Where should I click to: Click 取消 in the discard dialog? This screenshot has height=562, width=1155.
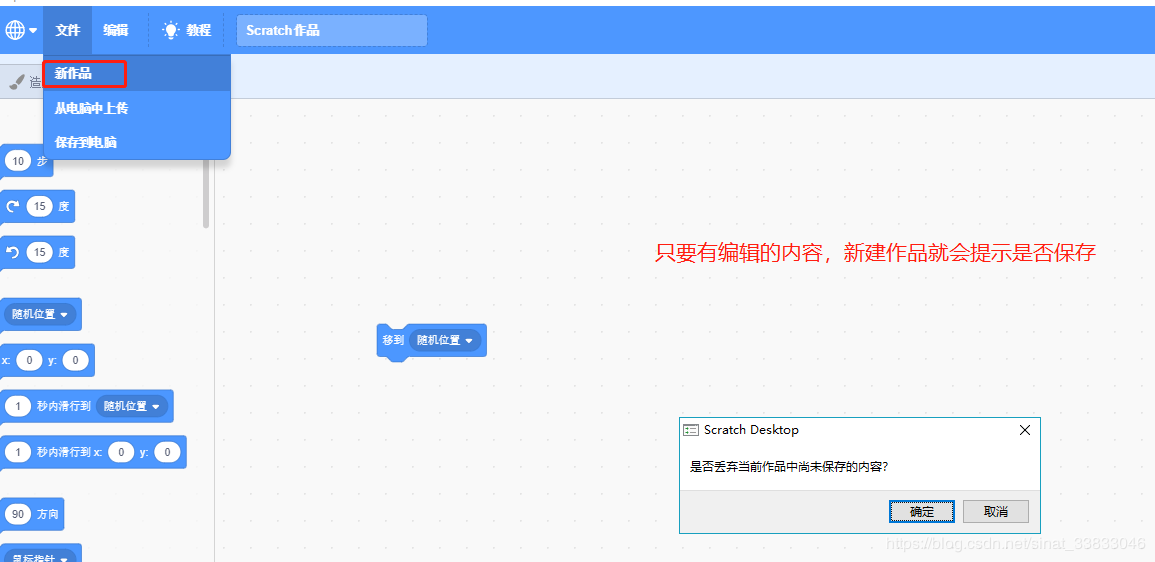tap(996, 511)
